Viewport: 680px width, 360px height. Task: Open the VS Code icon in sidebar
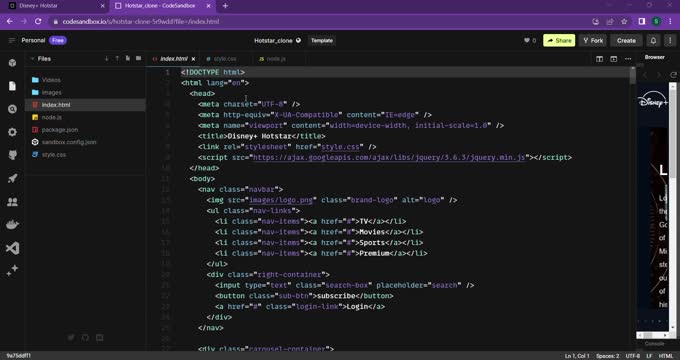coord(12,248)
